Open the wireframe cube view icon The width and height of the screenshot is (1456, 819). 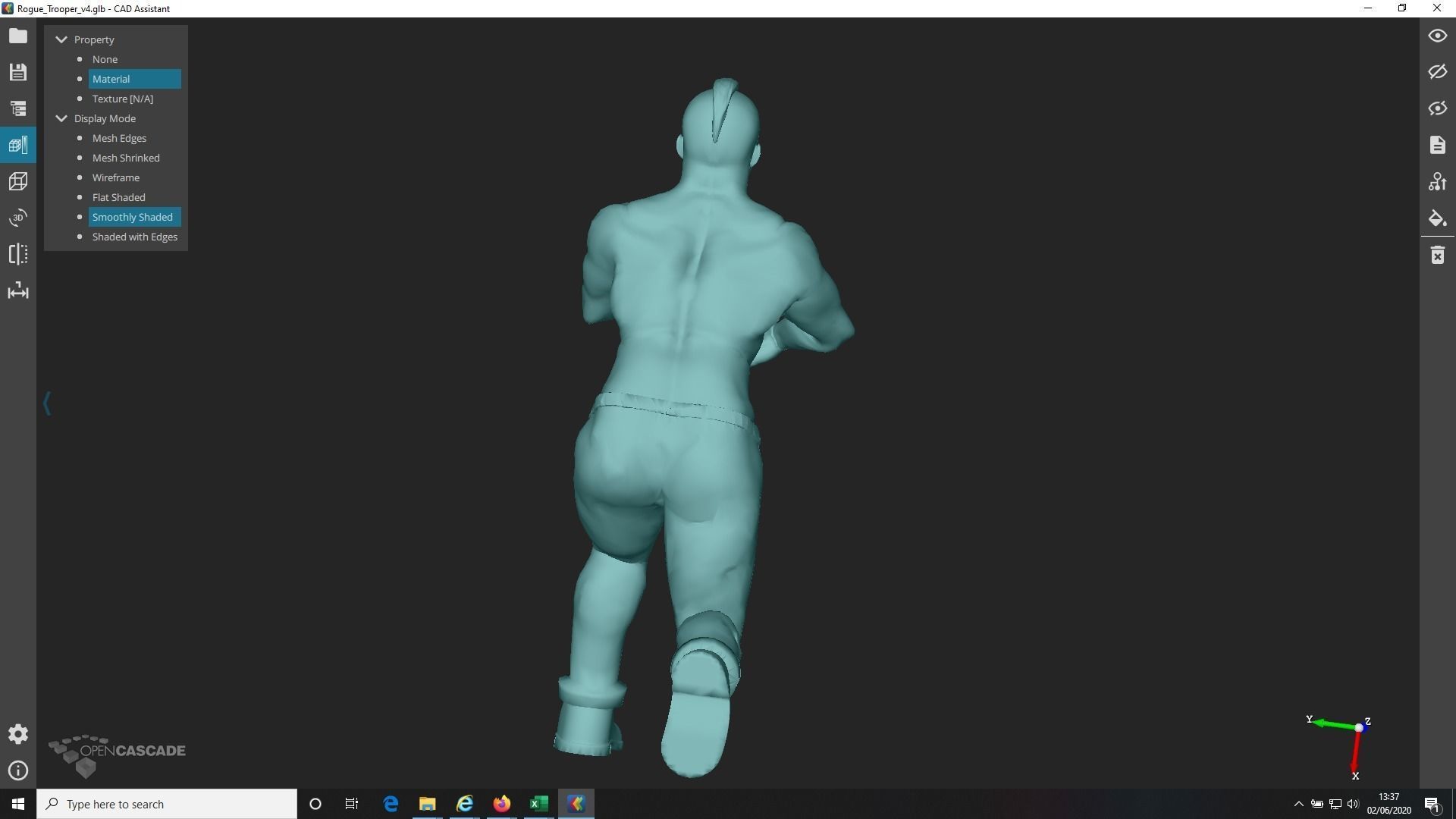18,181
